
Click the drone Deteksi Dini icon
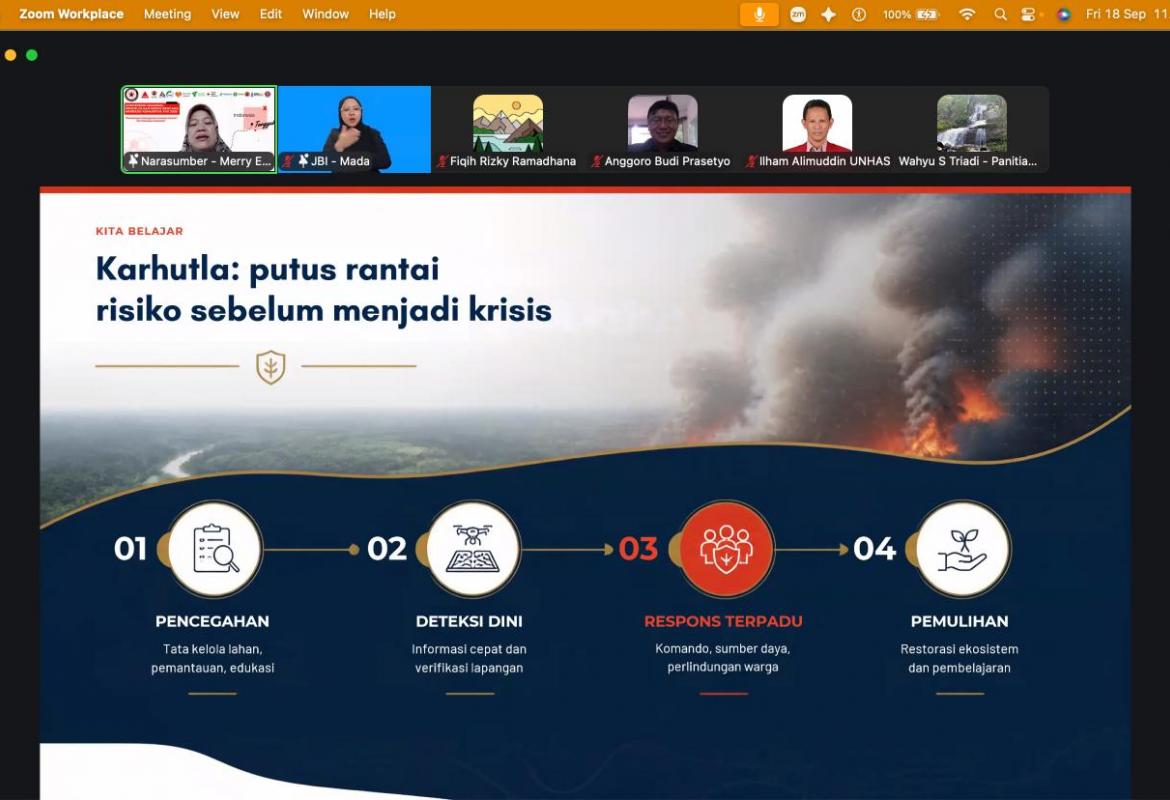pos(472,549)
